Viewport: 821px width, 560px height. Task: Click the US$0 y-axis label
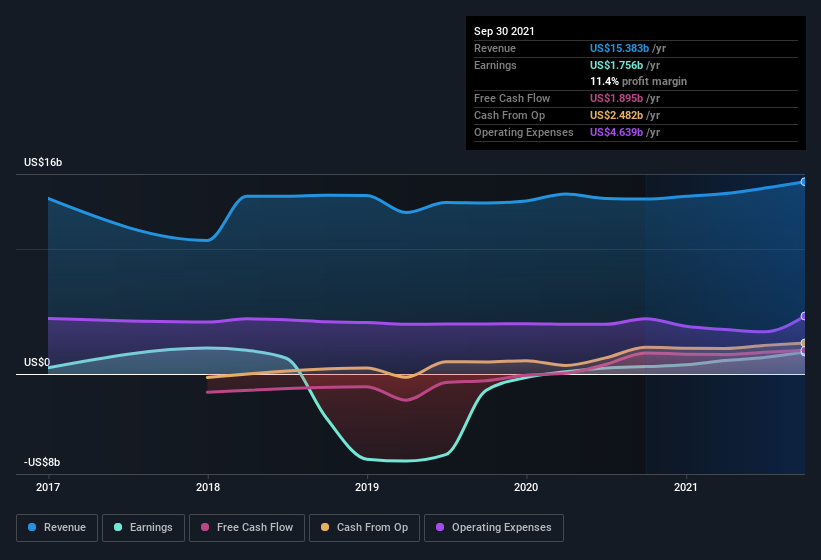(37, 362)
